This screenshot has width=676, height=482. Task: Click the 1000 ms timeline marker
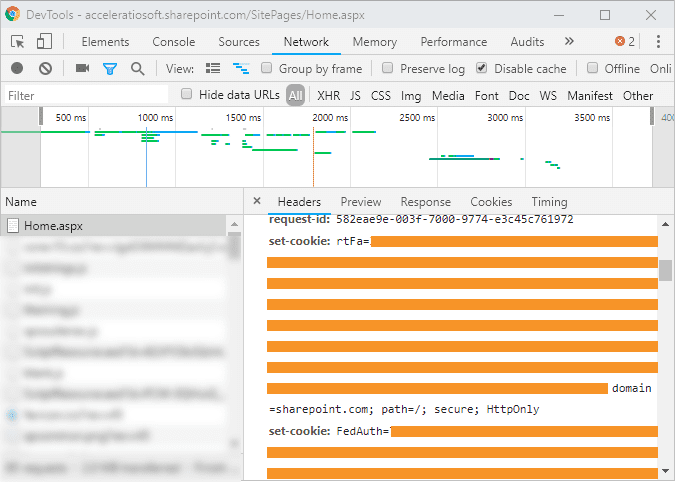155,117
